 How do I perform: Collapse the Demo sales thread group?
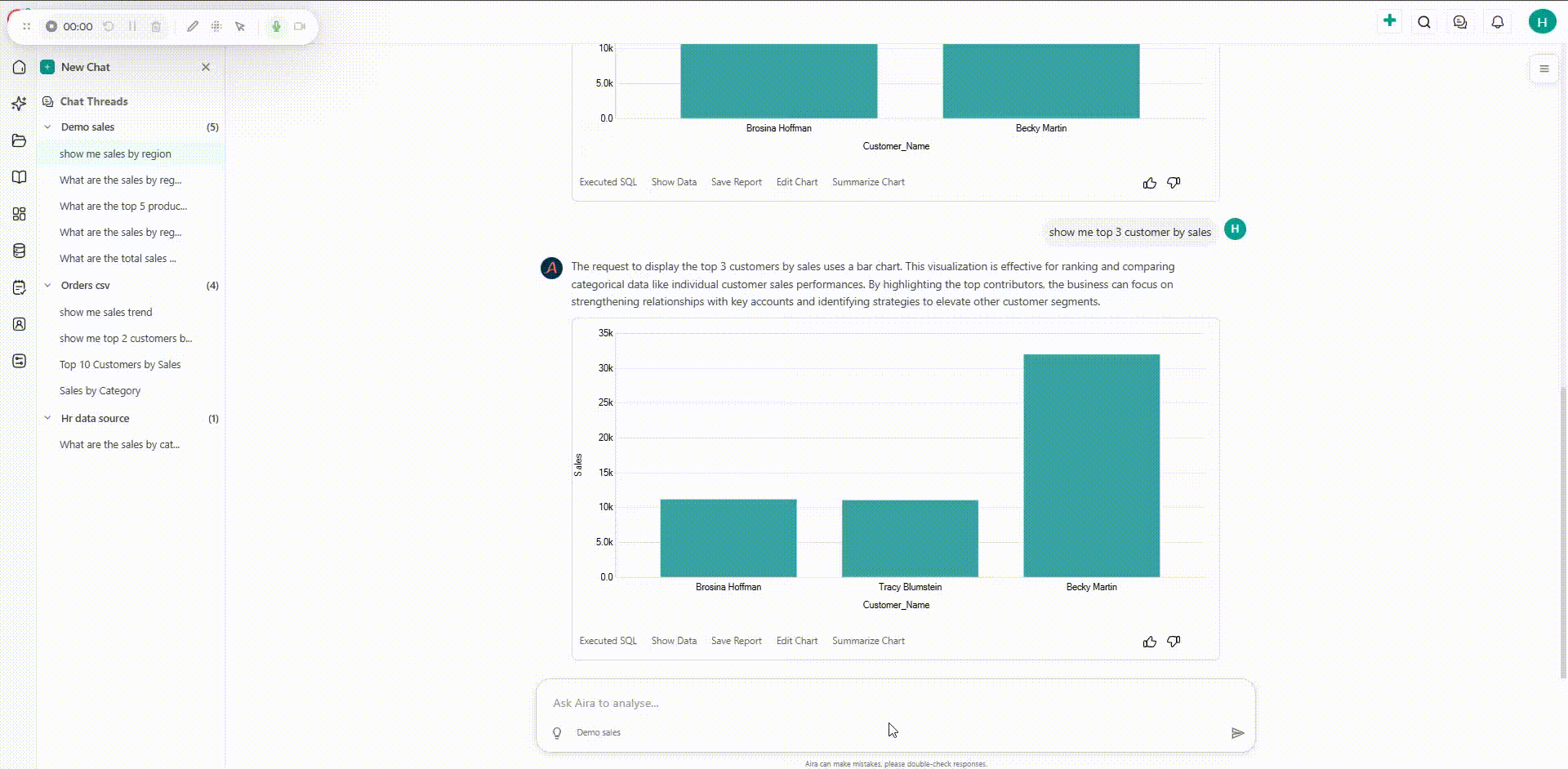pos(47,127)
